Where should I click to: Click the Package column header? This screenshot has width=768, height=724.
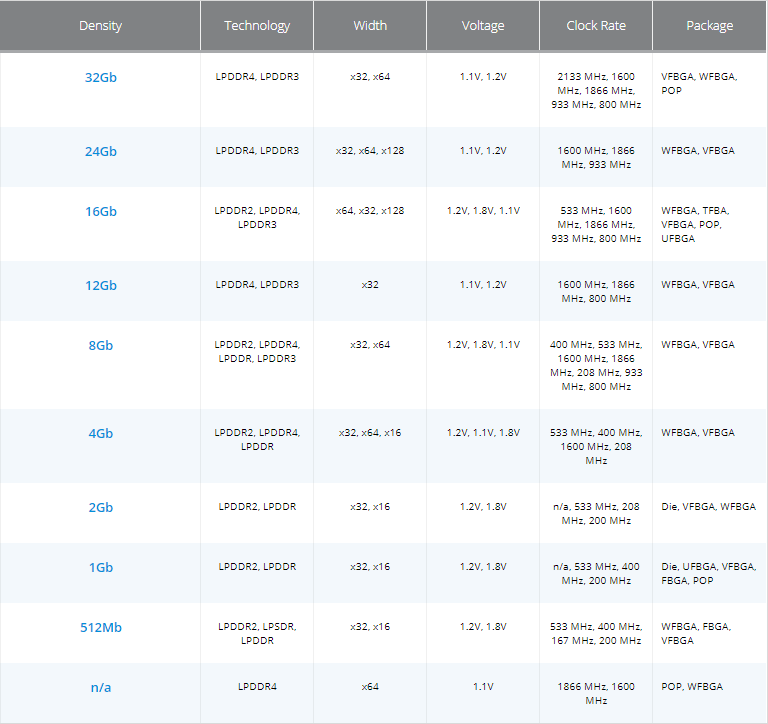point(709,26)
